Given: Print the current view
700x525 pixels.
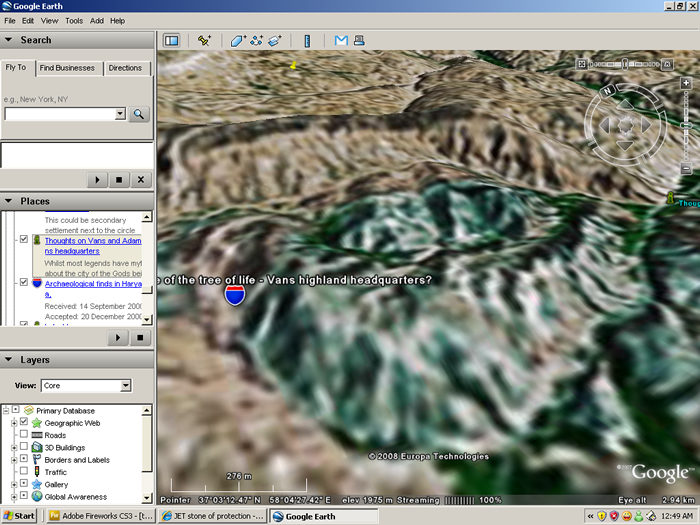Looking at the screenshot, I should 359,41.
